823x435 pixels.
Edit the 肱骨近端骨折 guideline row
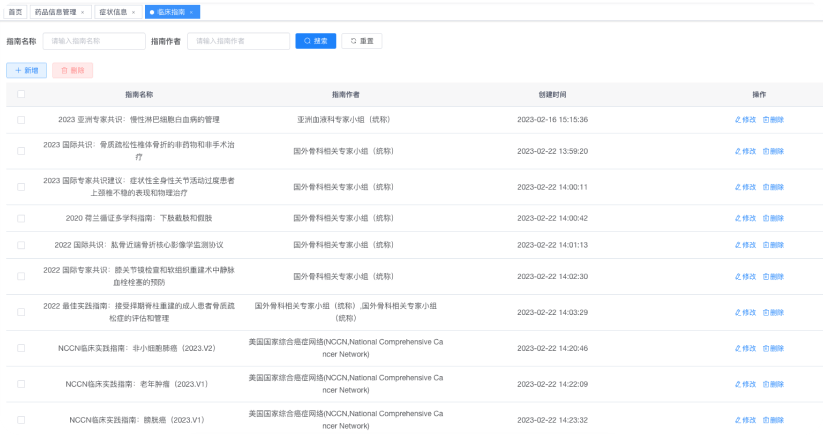(745, 245)
